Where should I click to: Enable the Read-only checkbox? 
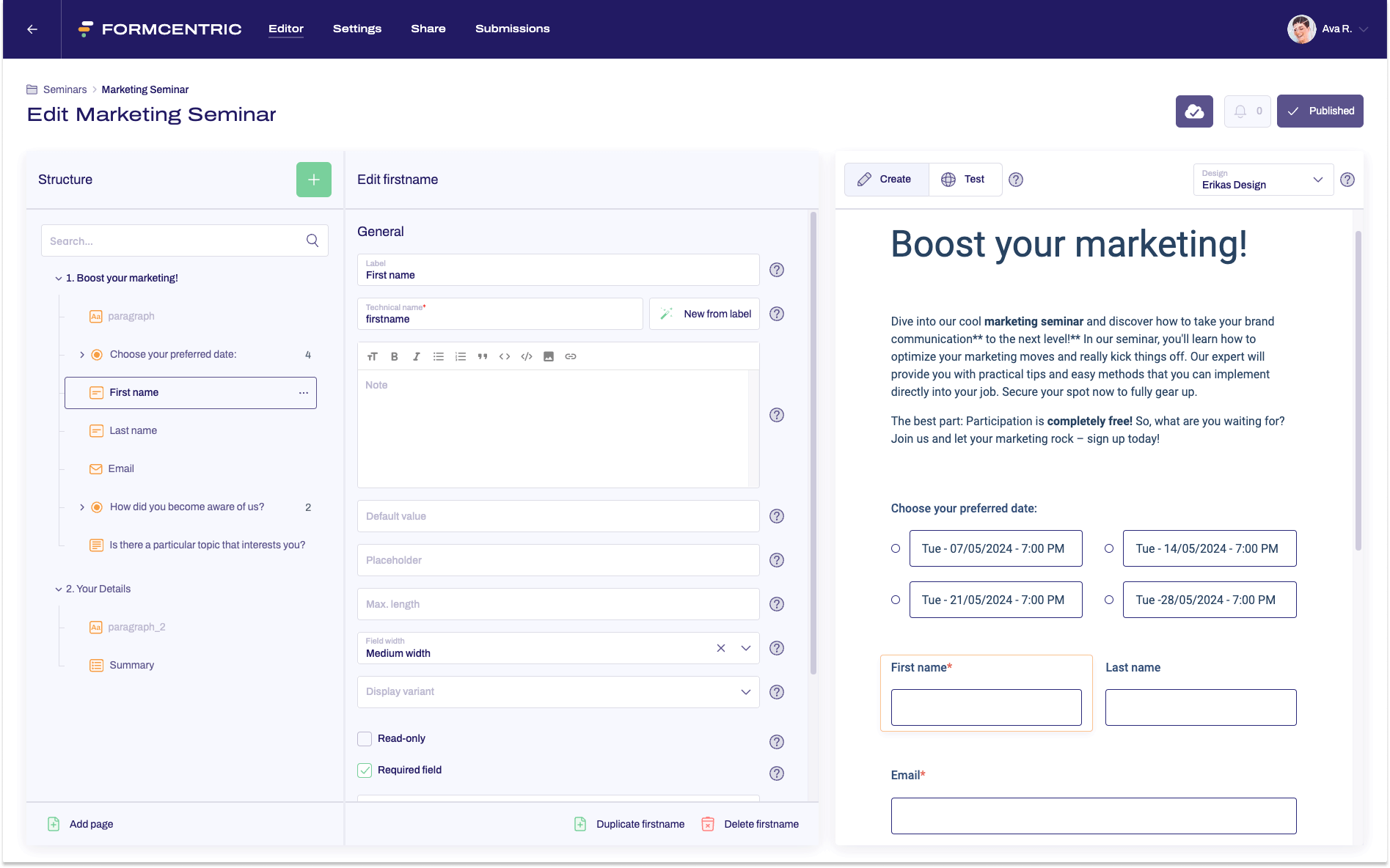(365, 738)
